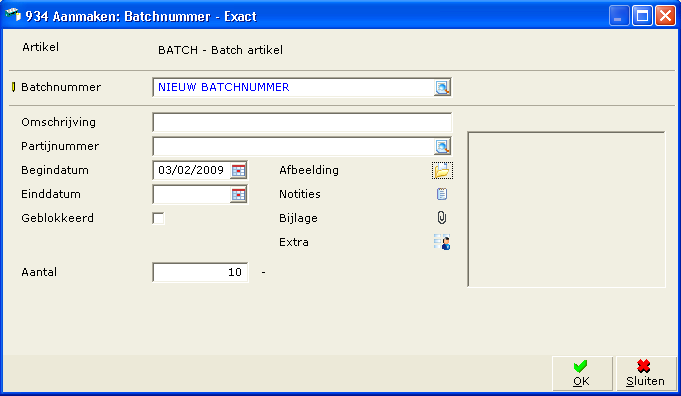681x396 pixels.
Task: Click the empty image preview box
Action: (x=566, y=209)
